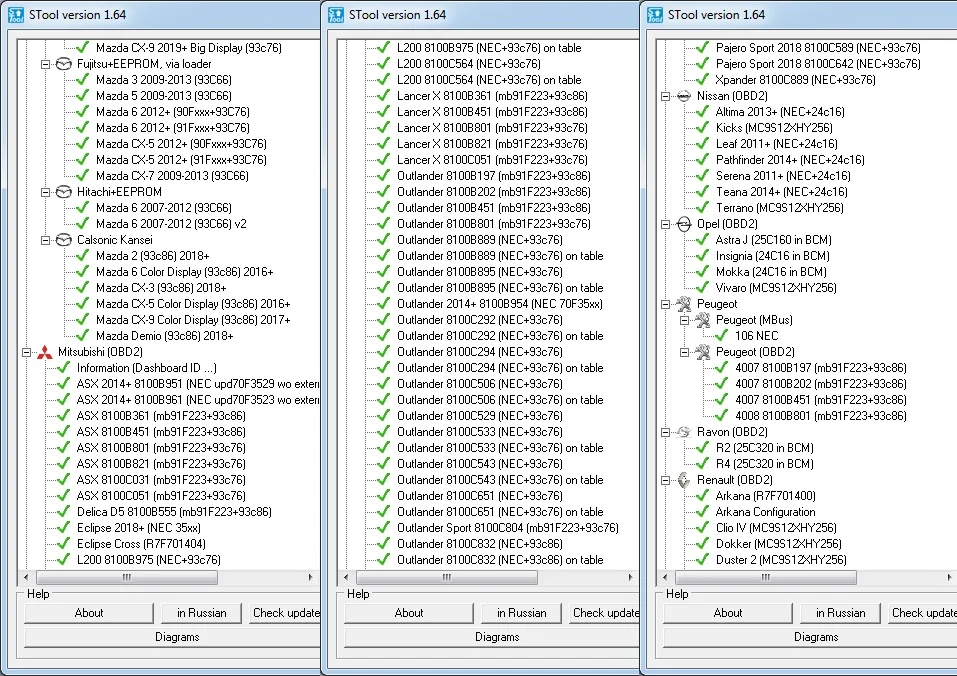
Task: Collapse the Mitsubishi (OBD2) branch
Action: pyautogui.click(x=26, y=352)
